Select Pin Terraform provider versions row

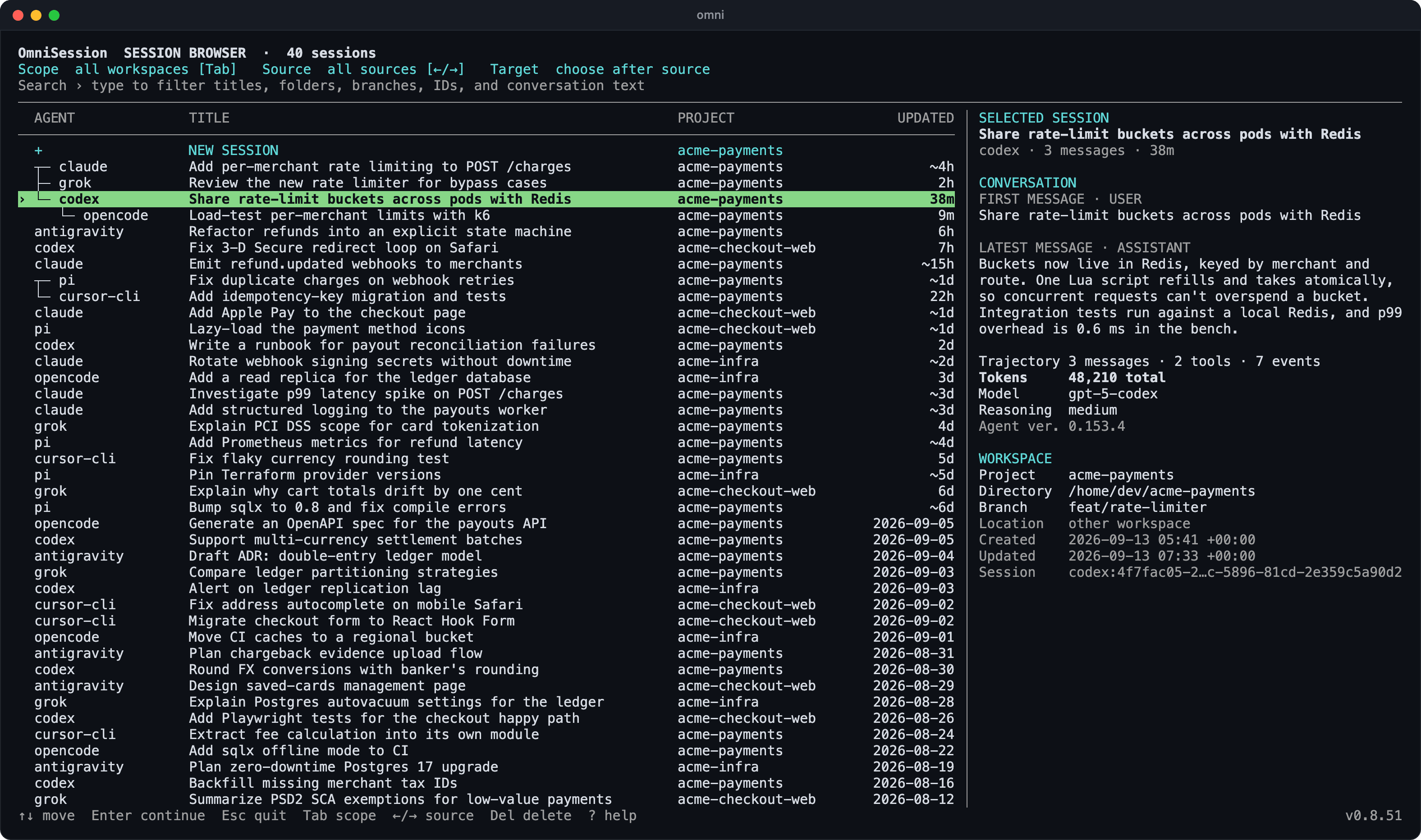tap(486, 475)
